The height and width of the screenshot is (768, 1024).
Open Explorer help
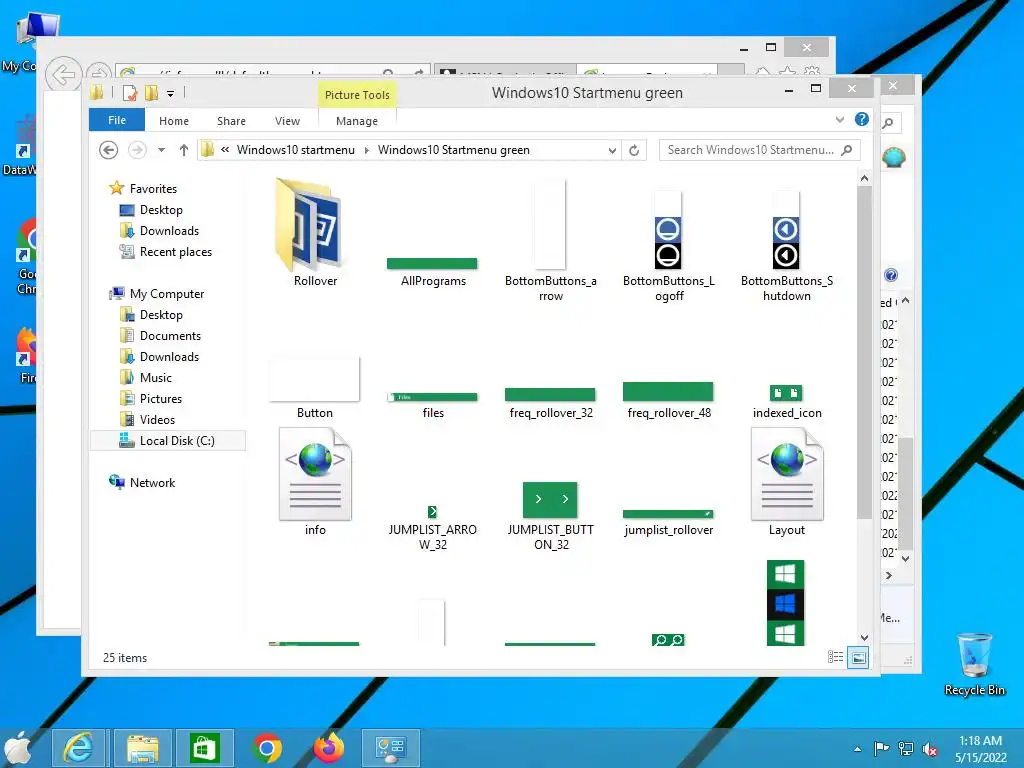[x=862, y=119]
